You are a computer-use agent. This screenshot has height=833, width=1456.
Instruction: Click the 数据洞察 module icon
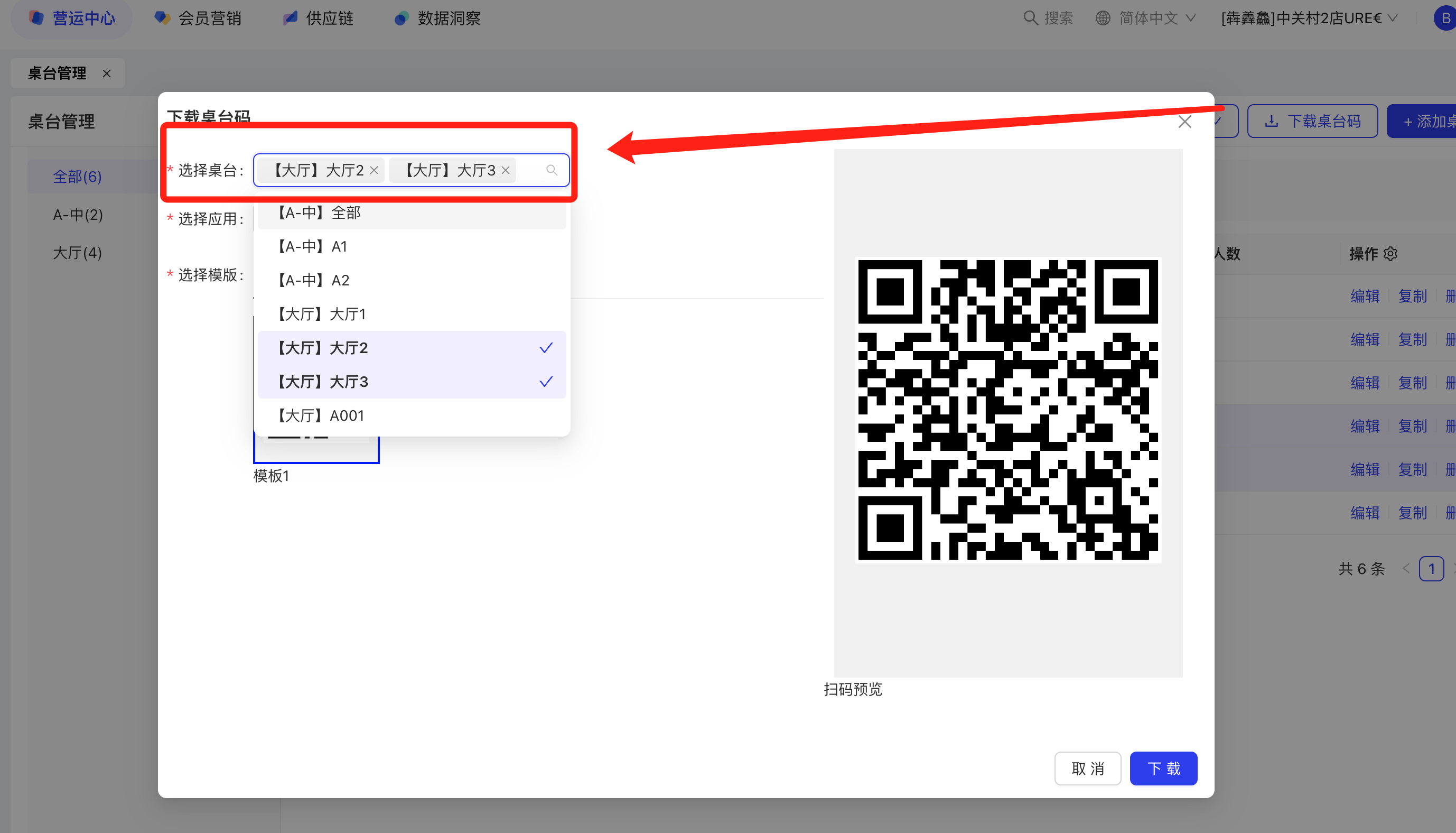pyautogui.click(x=402, y=18)
